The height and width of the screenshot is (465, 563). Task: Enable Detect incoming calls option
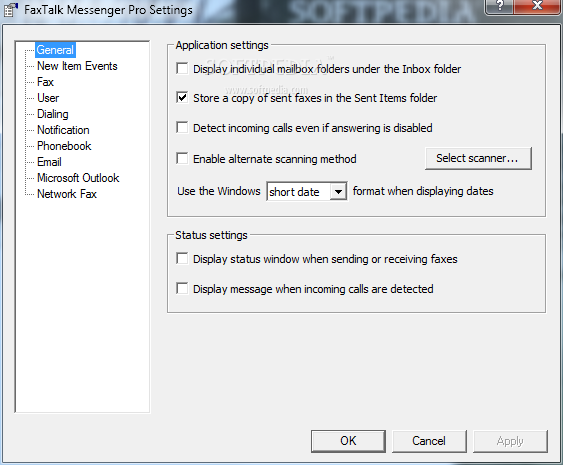(182, 127)
